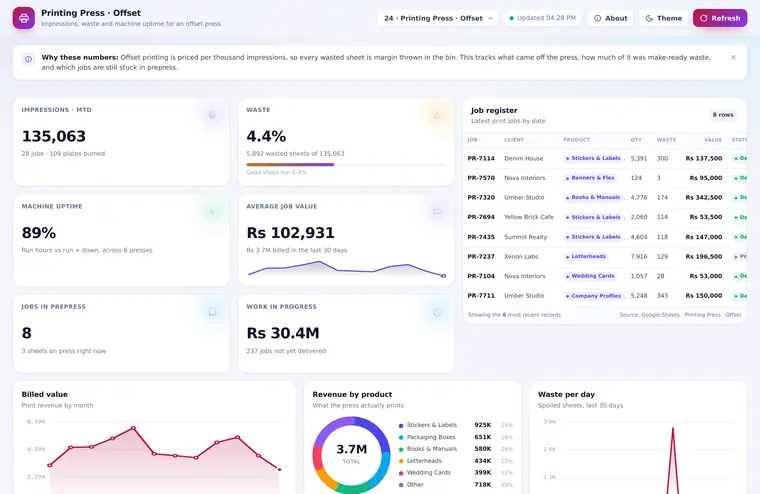Click the Work in Progress clock icon

[437, 312]
